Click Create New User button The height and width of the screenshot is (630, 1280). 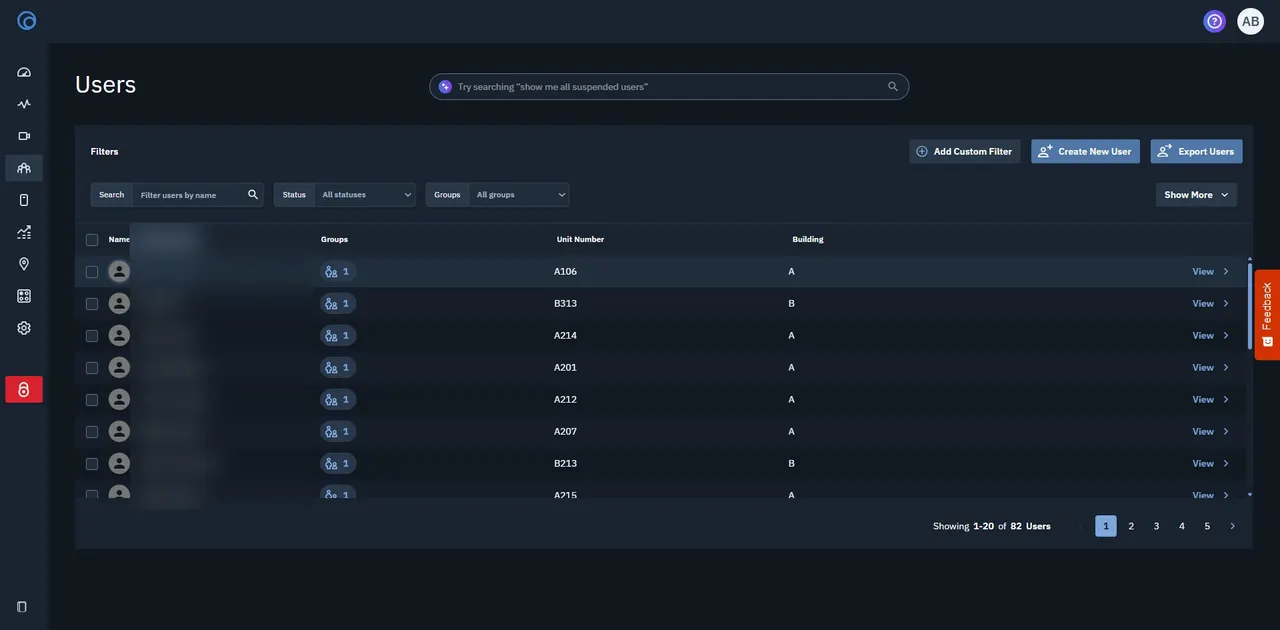coord(1085,151)
